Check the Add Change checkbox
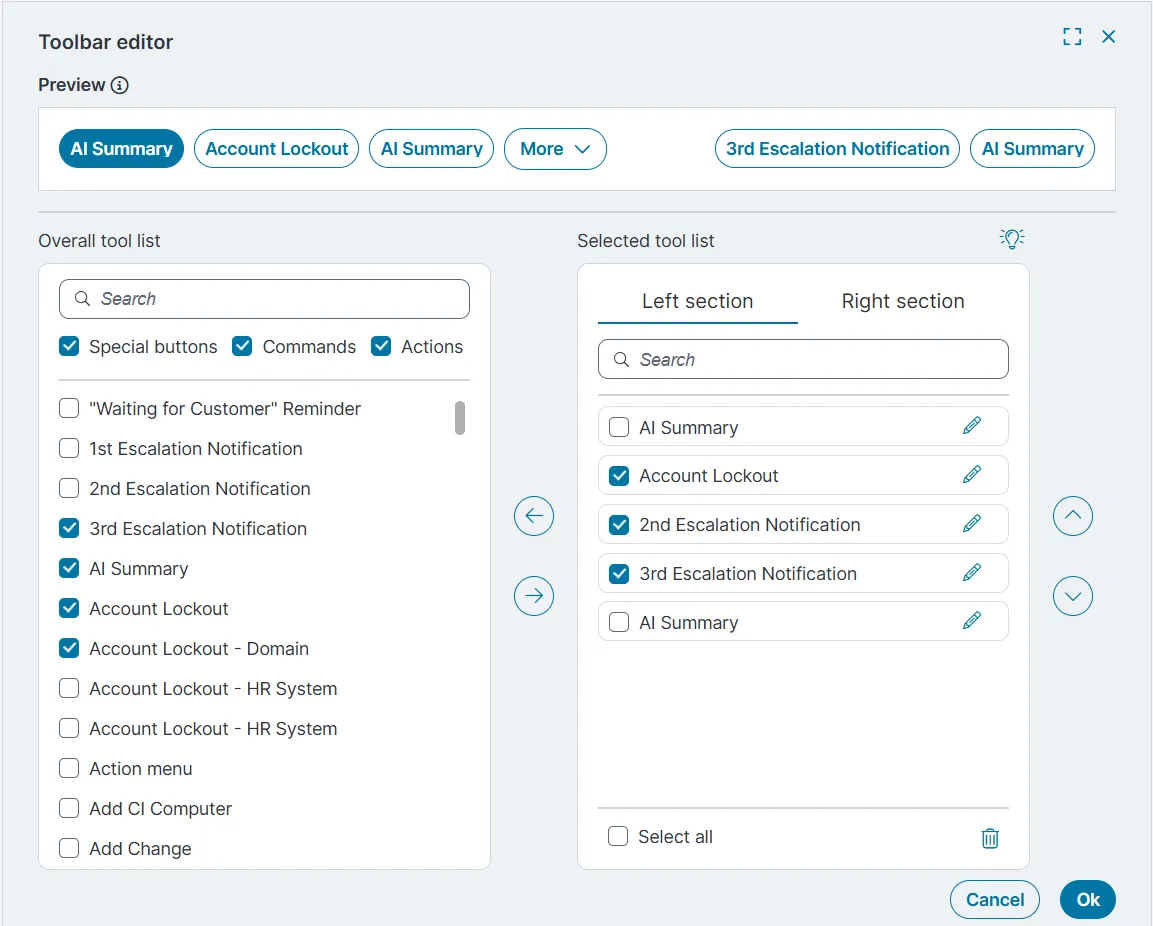This screenshot has height=926, width=1153. pos(69,848)
